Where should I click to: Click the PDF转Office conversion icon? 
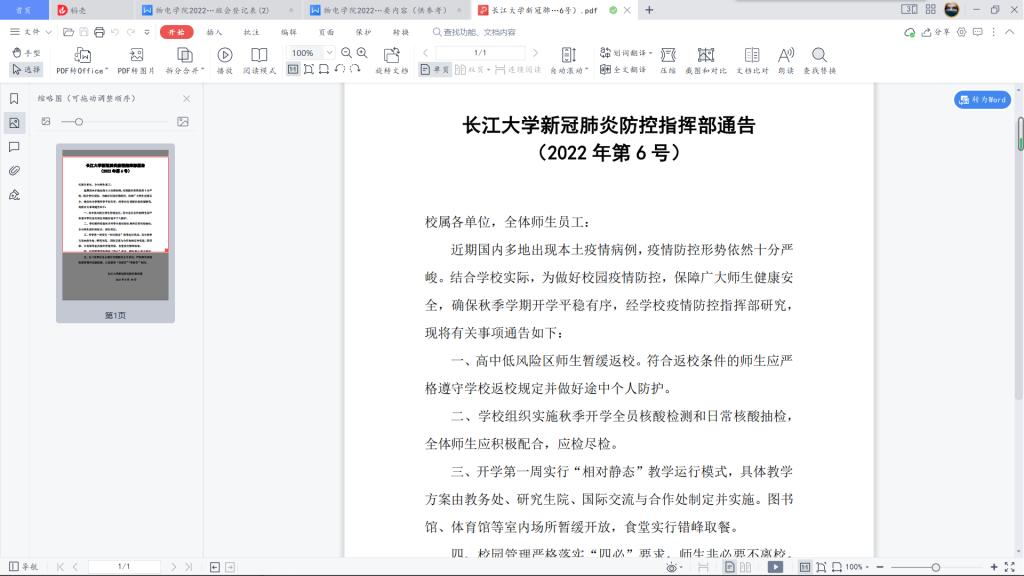pos(82,55)
